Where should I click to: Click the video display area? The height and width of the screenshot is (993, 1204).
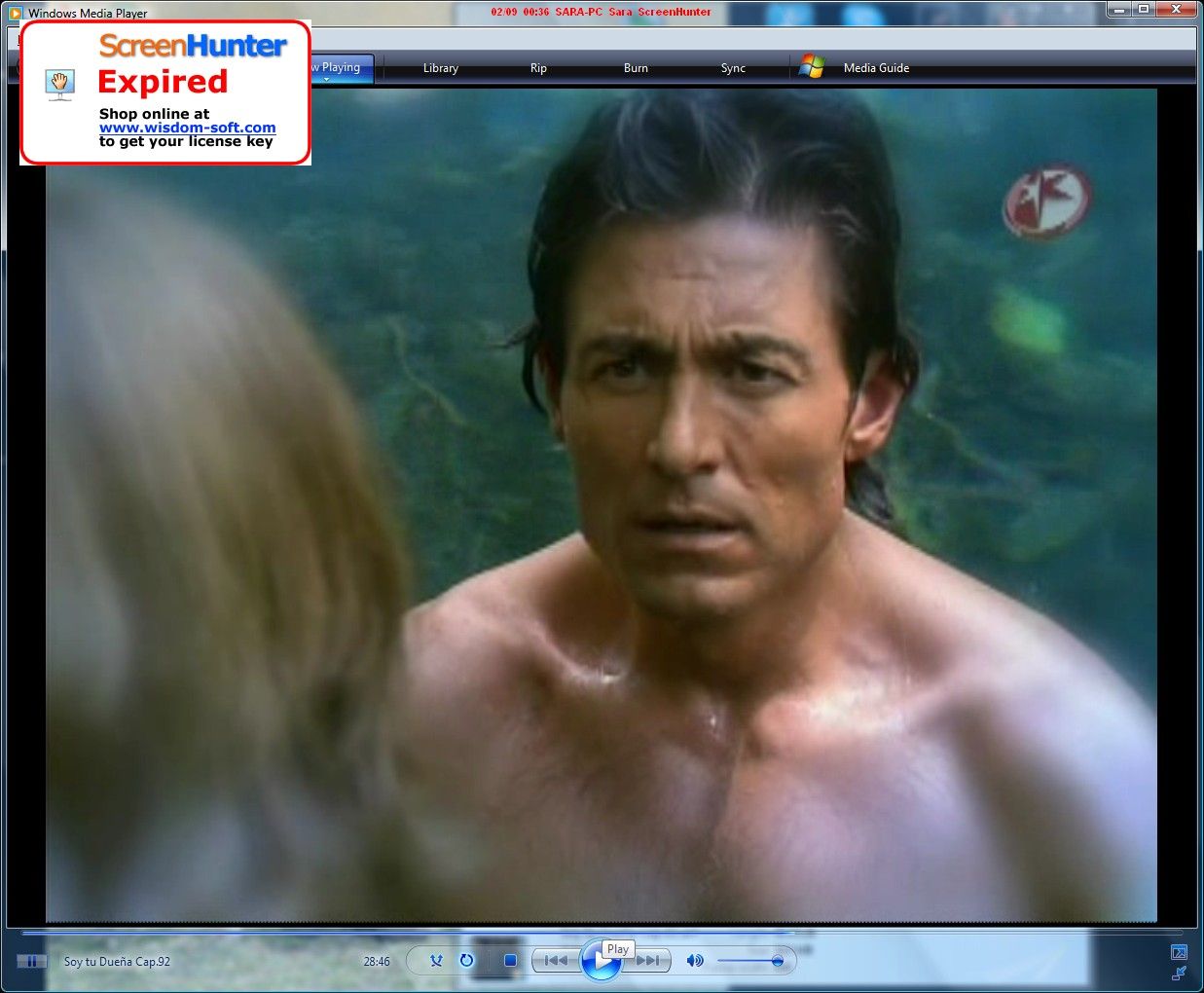602,505
